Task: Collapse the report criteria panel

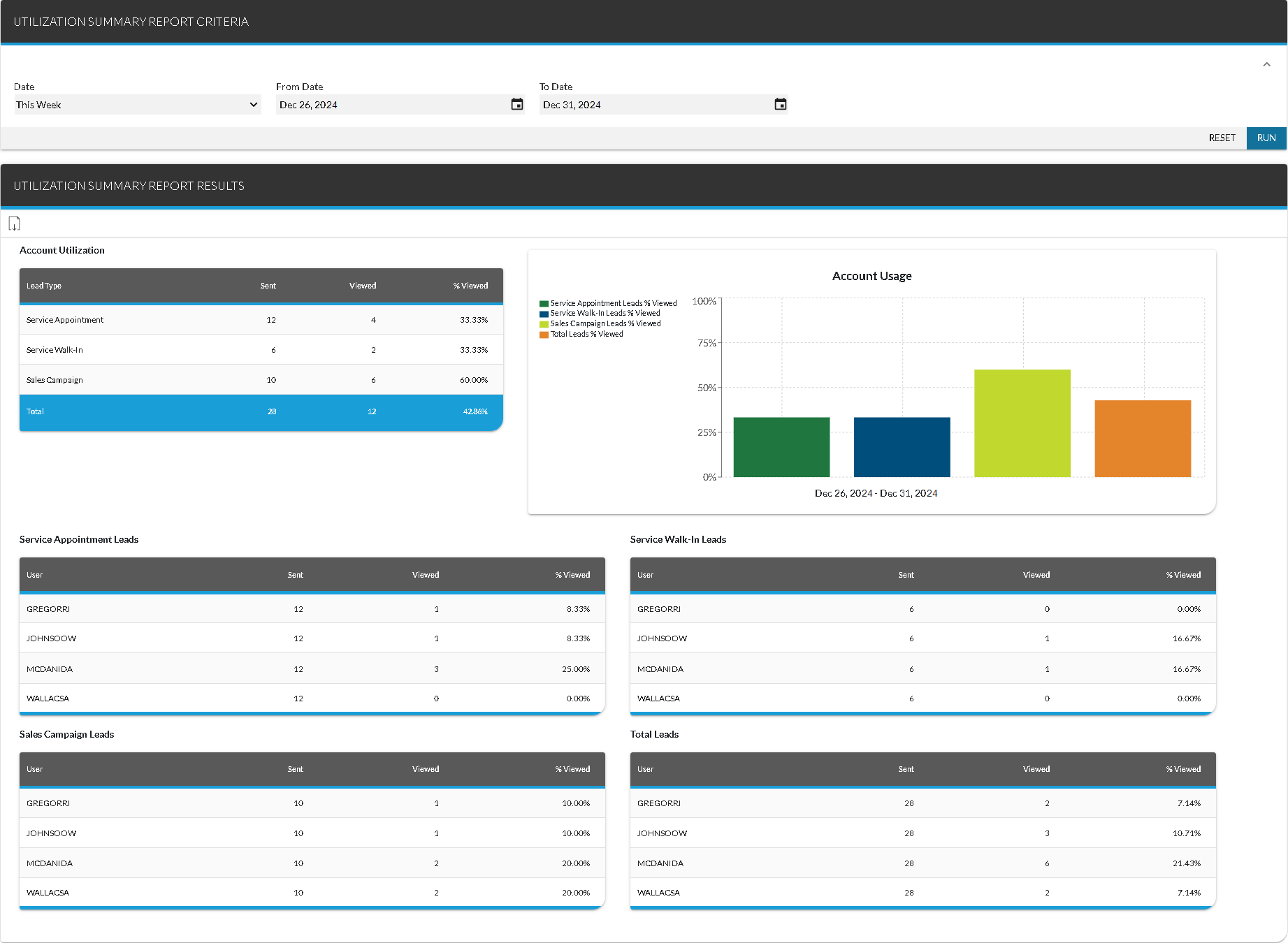Action: tap(1266, 64)
